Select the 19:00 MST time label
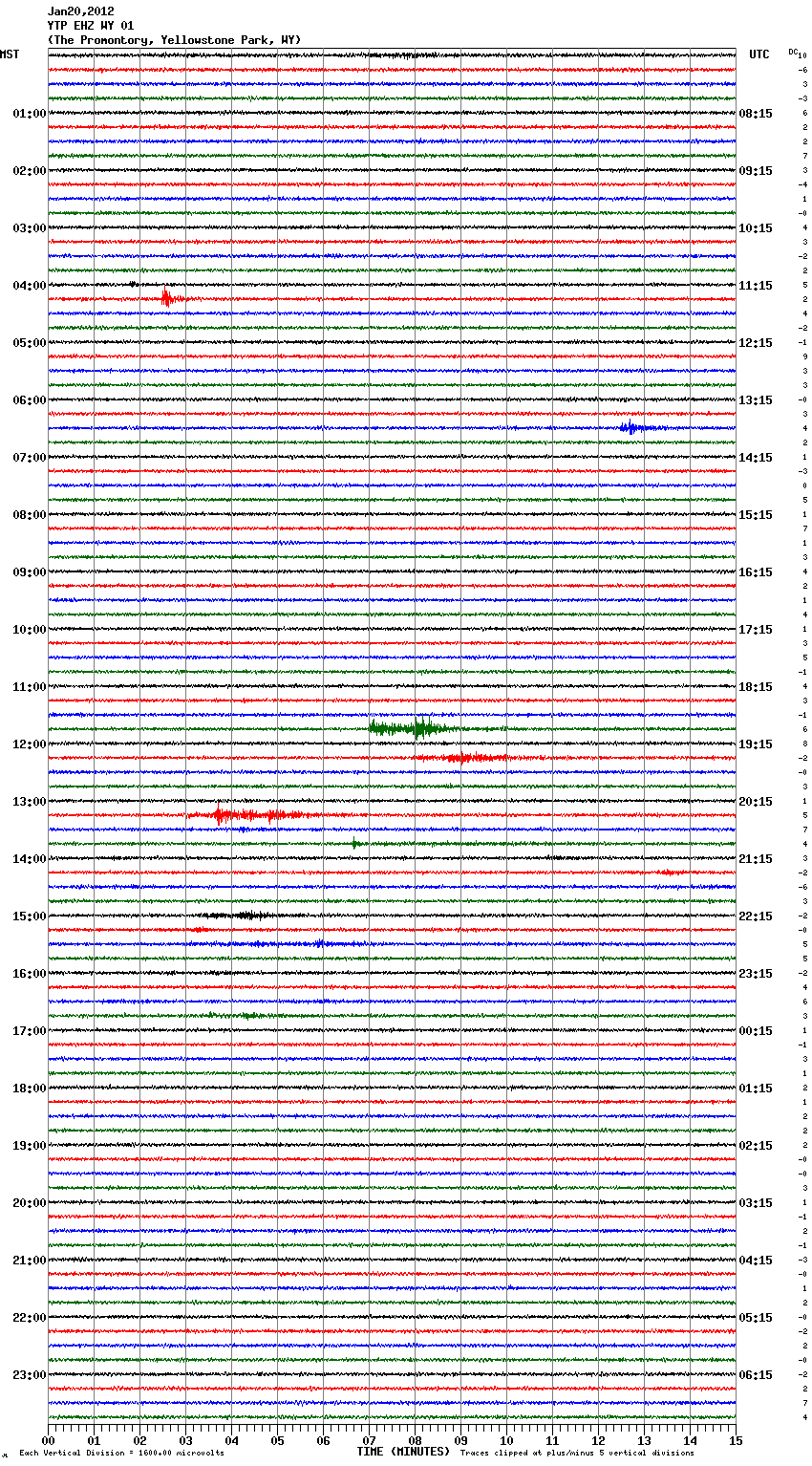The height and width of the screenshot is (1466, 812). pos(30,1146)
